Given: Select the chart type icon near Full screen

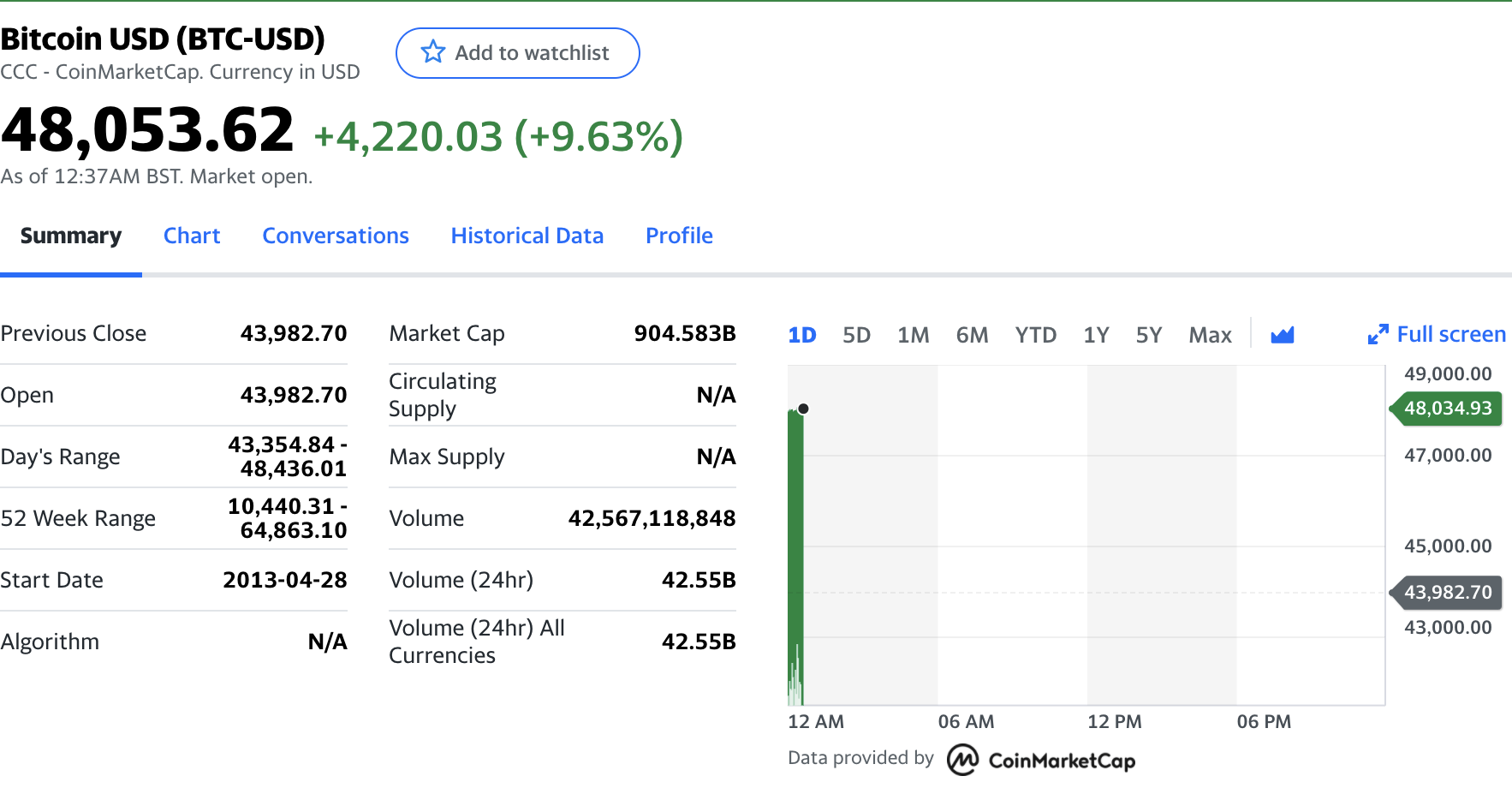Looking at the screenshot, I should pyautogui.click(x=1282, y=334).
